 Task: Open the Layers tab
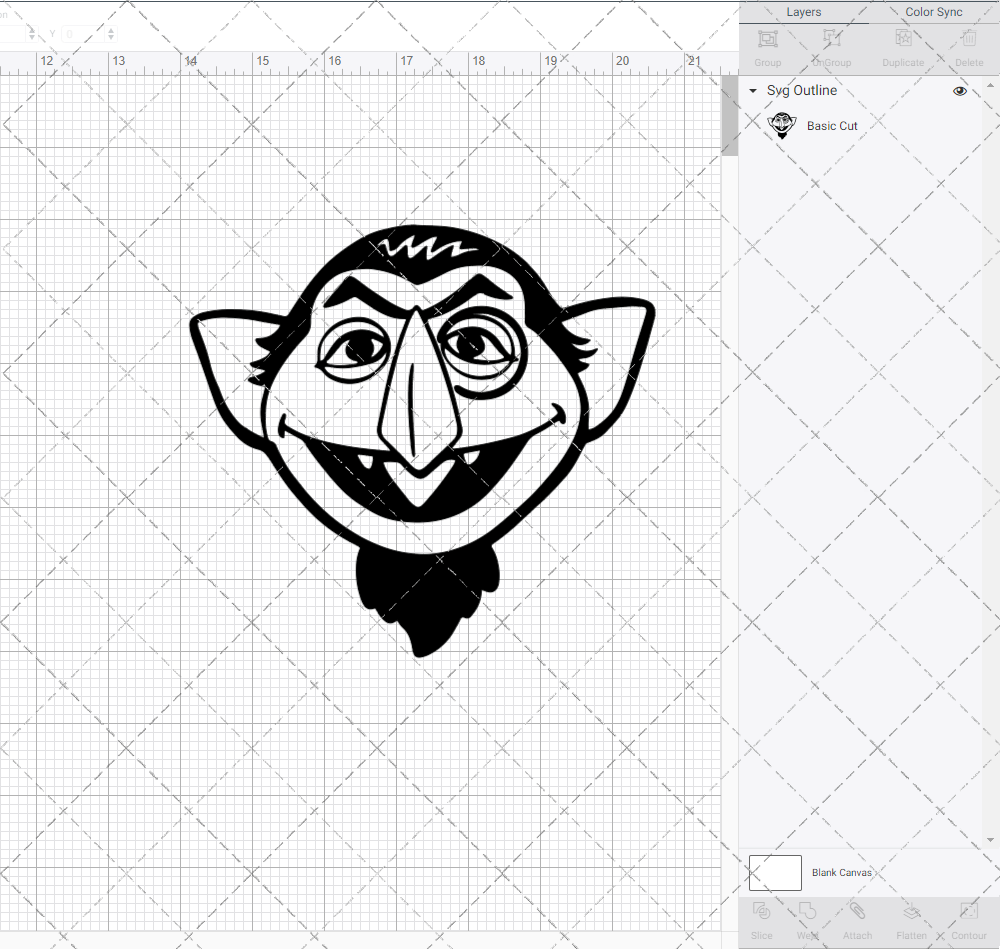[803, 12]
